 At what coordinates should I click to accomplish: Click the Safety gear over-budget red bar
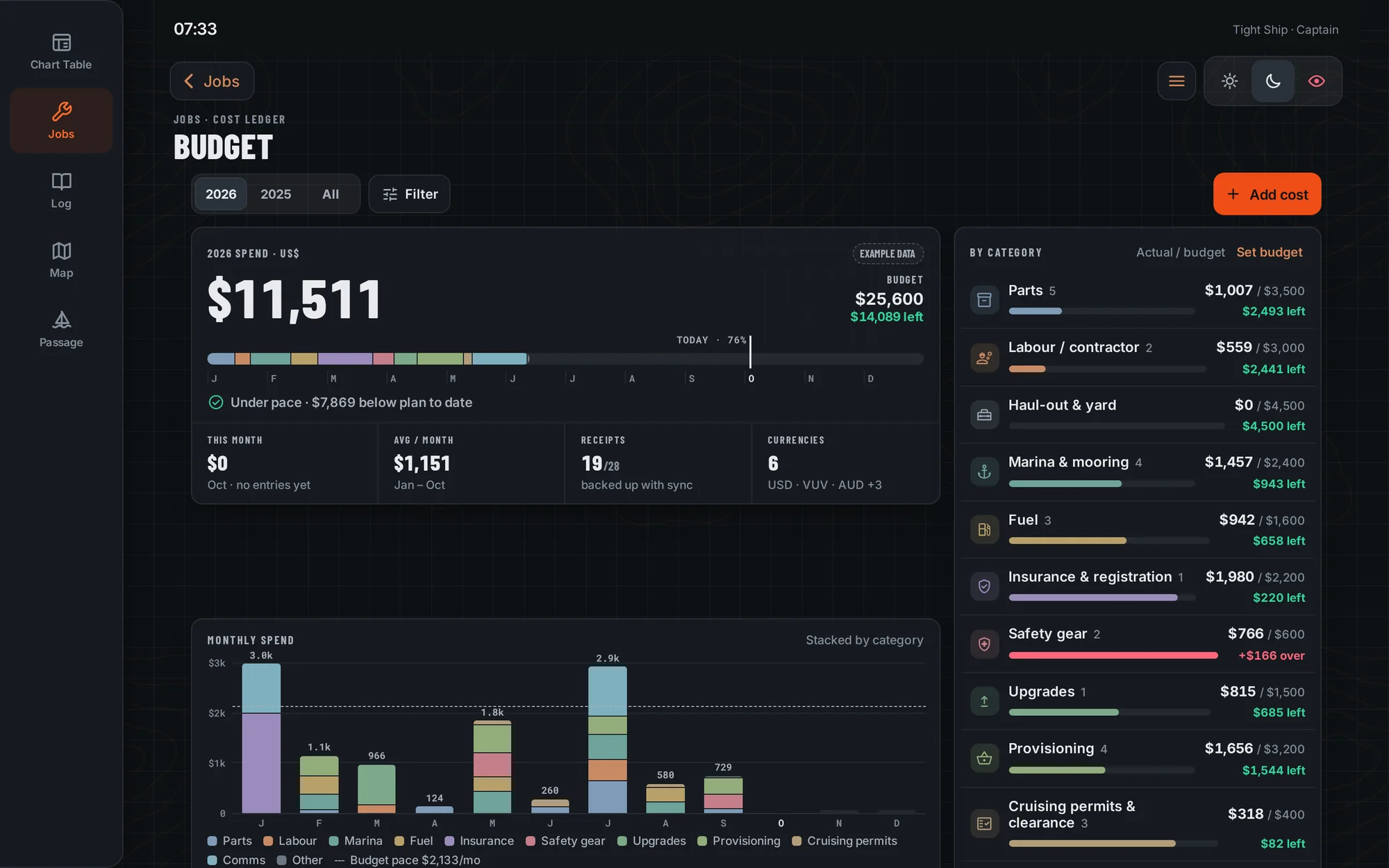[x=1113, y=656]
